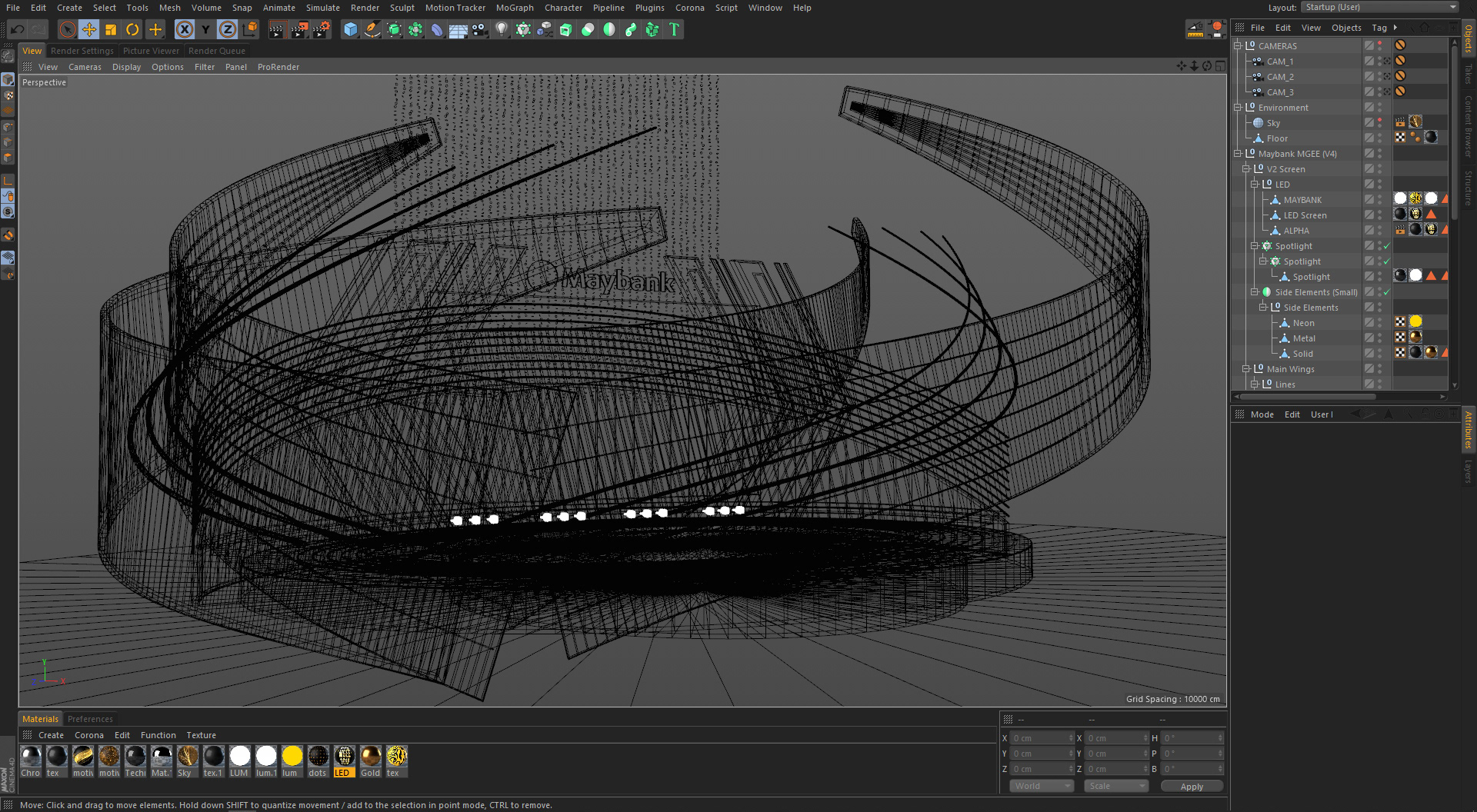Select the Spline Pen tool

372,29
